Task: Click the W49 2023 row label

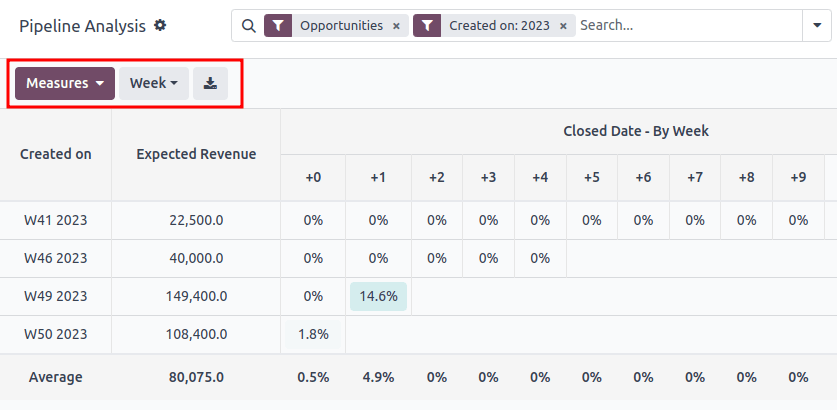Action: pyautogui.click(x=56, y=296)
